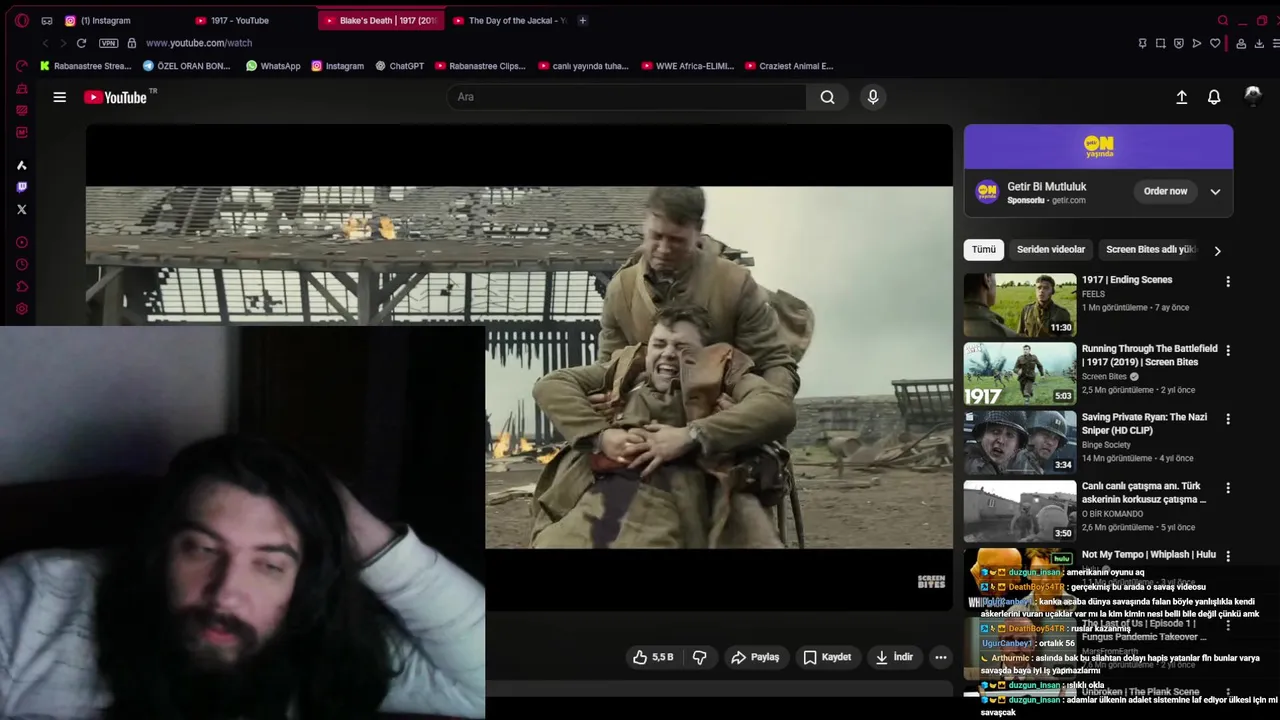Open options for Canlı çatışma anı video
The width and height of the screenshot is (1280, 720).
1228,488
